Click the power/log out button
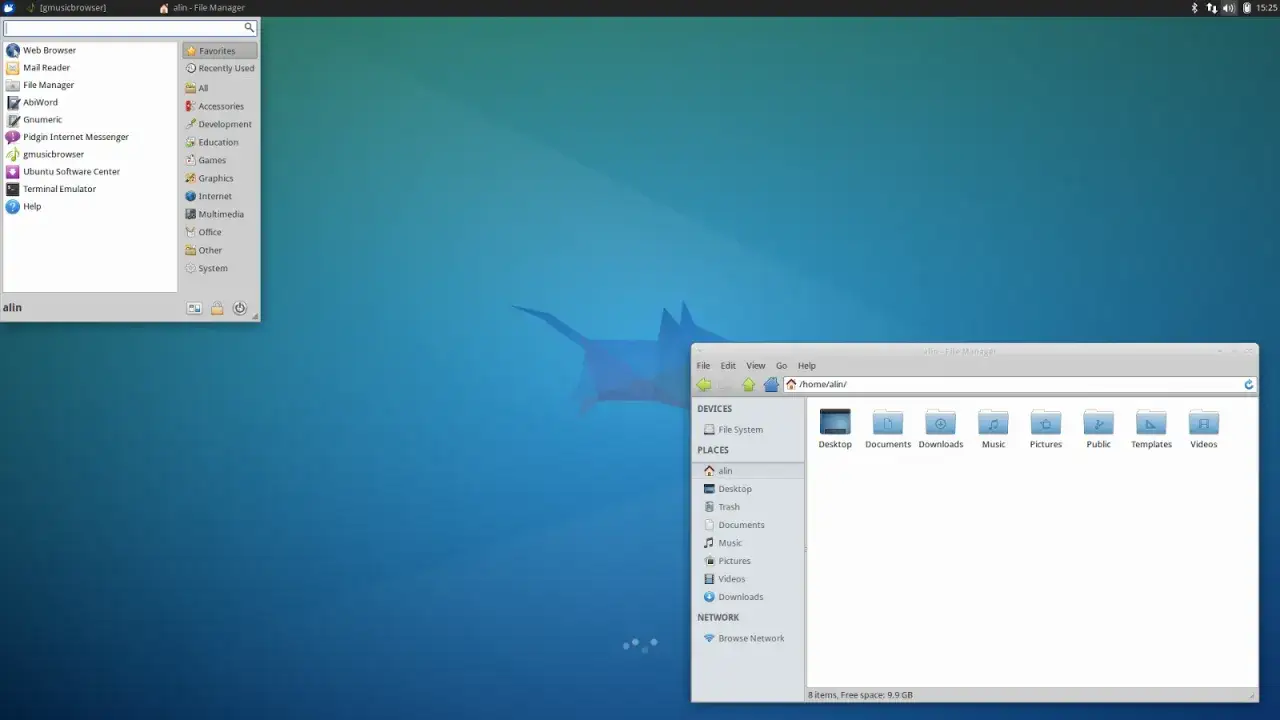The width and height of the screenshot is (1280, 720). point(240,308)
